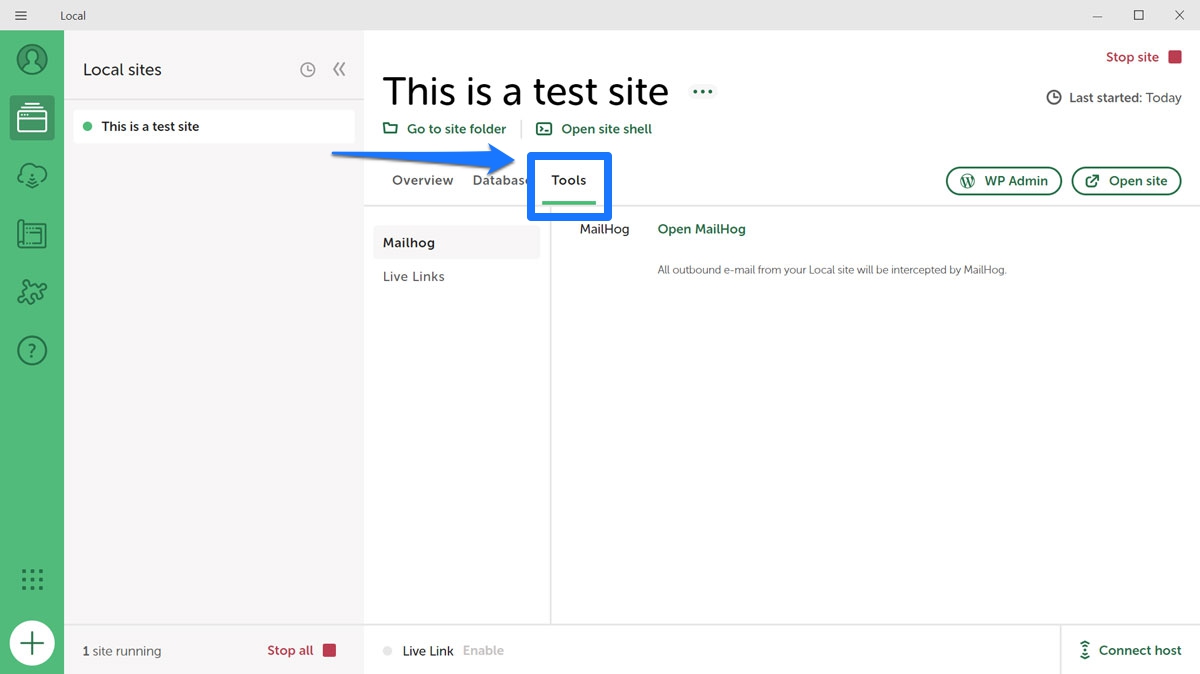This screenshot has width=1200, height=674.
Task: Switch to the Database tab
Action: (x=499, y=181)
